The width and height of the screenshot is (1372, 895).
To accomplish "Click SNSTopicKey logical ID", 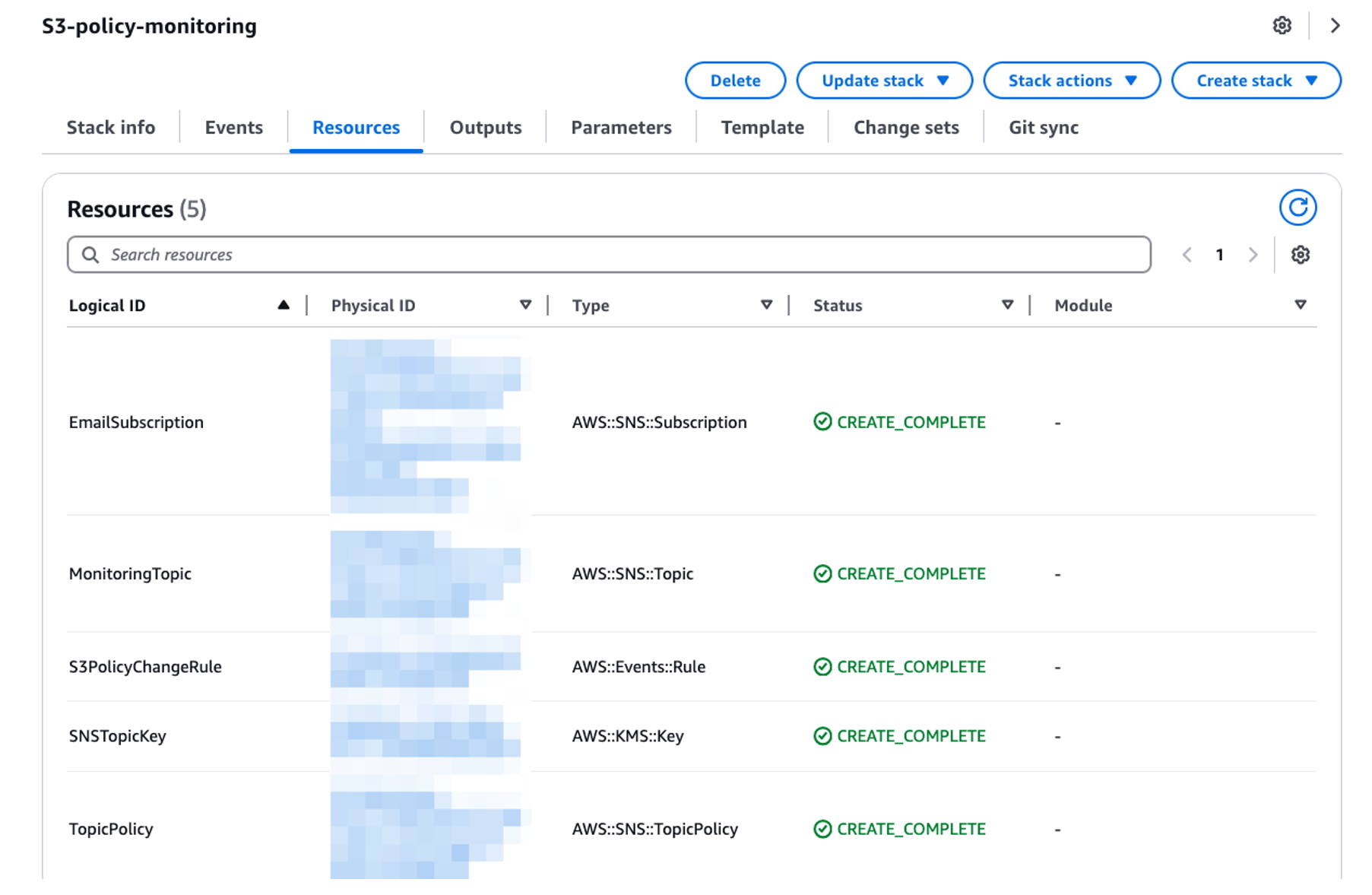I will coord(117,736).
